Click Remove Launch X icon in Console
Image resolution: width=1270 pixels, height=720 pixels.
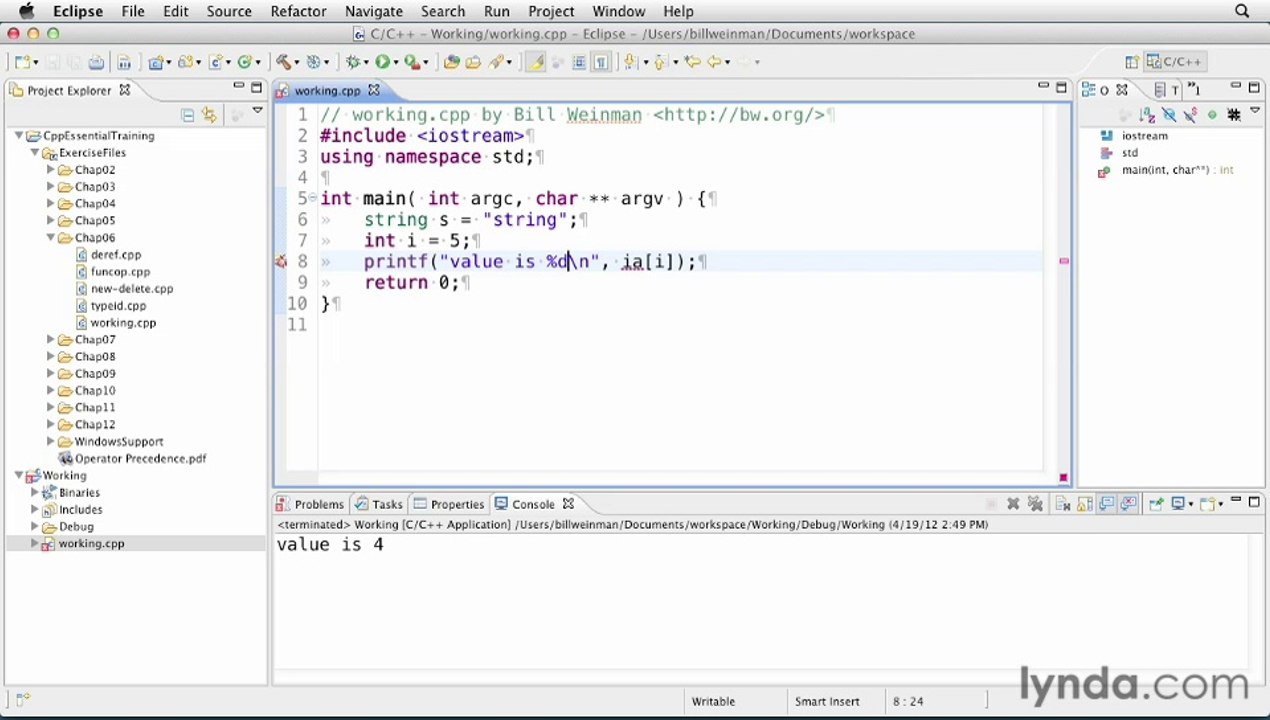[1013, 504]
